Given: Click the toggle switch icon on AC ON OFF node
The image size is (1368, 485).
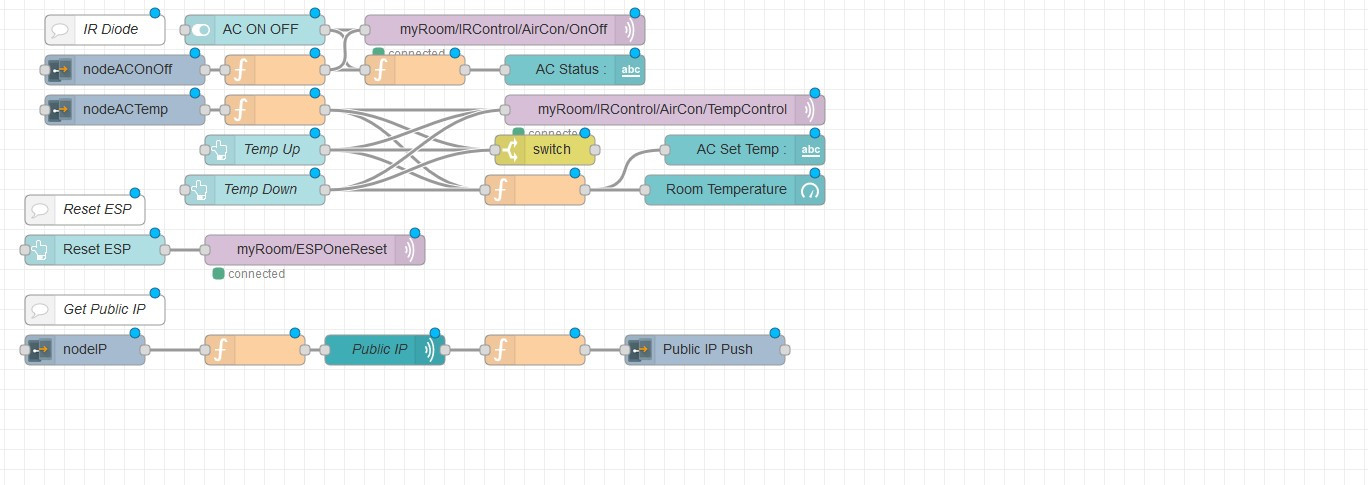Looking at the screenshot, I should 200,30.
